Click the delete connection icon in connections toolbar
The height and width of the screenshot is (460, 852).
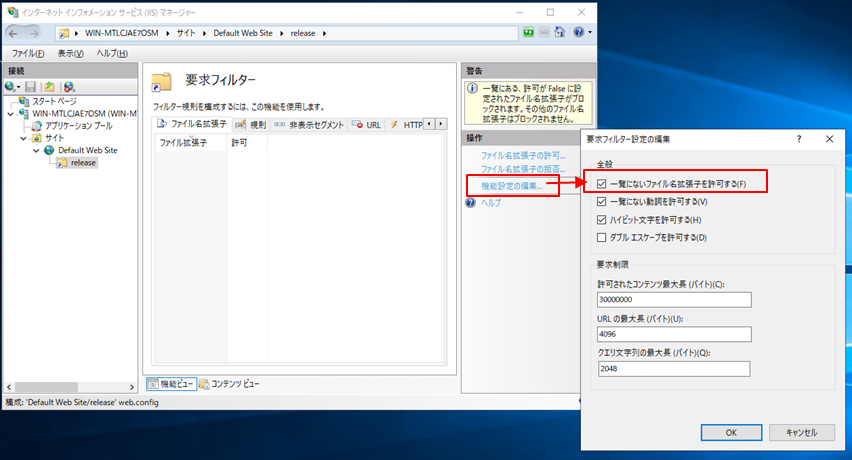click(x=69, y=87)
